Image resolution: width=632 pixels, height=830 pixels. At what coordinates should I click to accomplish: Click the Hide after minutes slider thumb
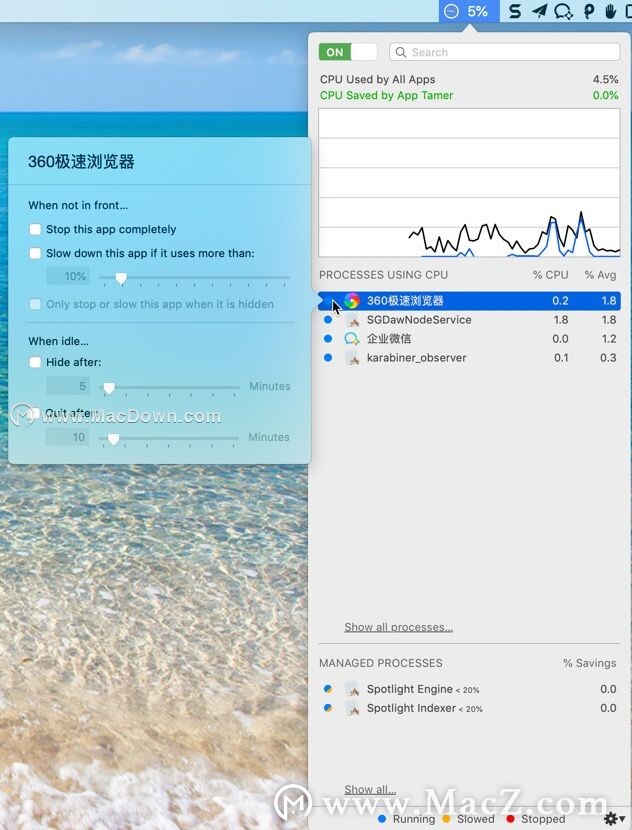point(109,389)
